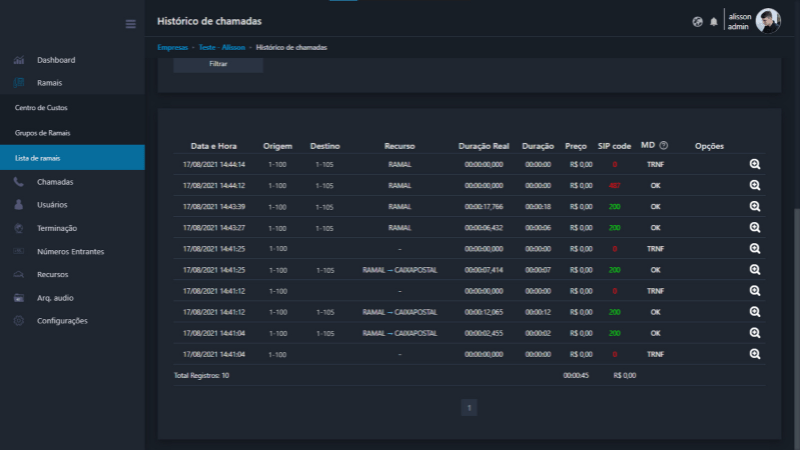Open Grupos de Ramais submenu
Viewport: 800px width, 450px height.
click(x=42, y=132)
